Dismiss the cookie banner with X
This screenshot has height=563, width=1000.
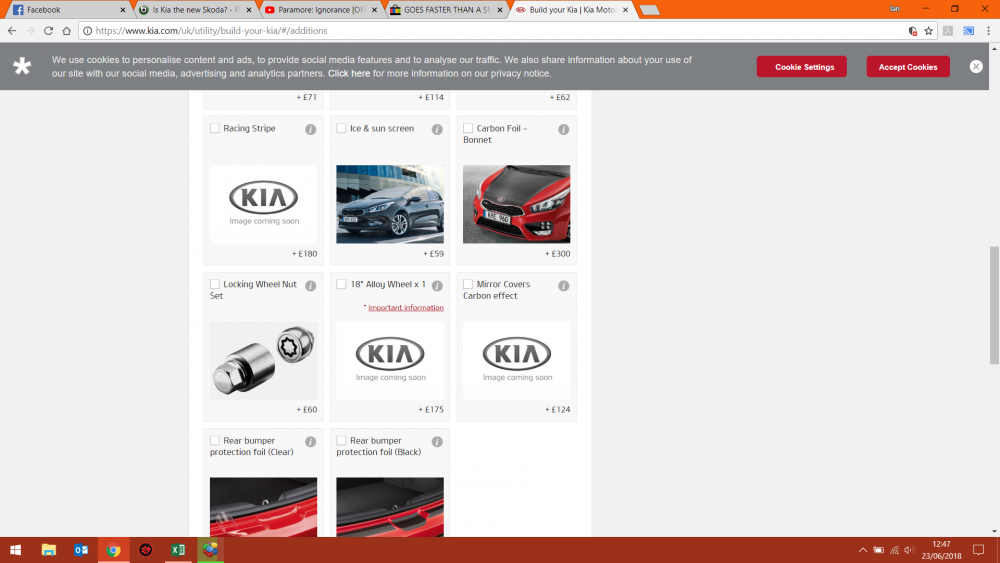coord(976,66)
